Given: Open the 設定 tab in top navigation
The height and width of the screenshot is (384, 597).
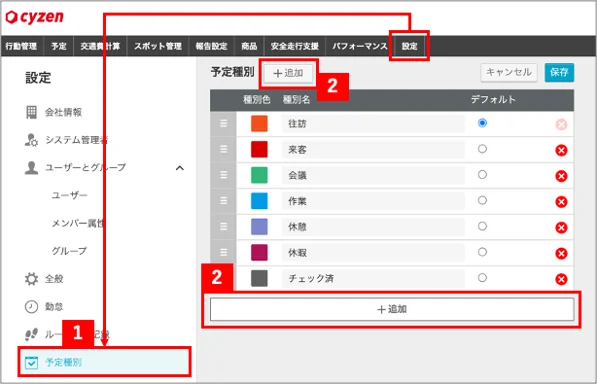Looking at the screenshot, I should pyautogui.click(x=410, y=46).
